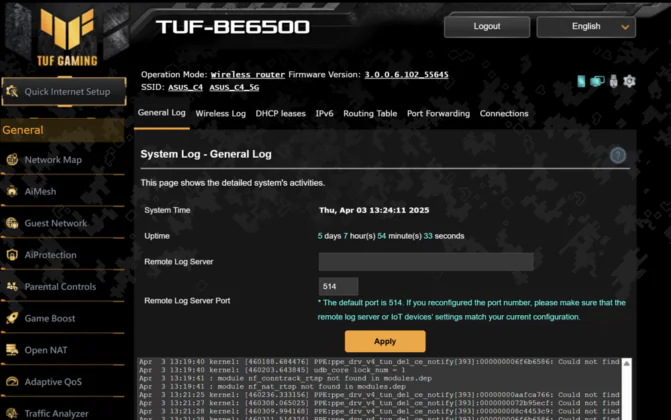671x420 pixels.
Task: Switch to the General Log tab
Action: click(162, 113)
